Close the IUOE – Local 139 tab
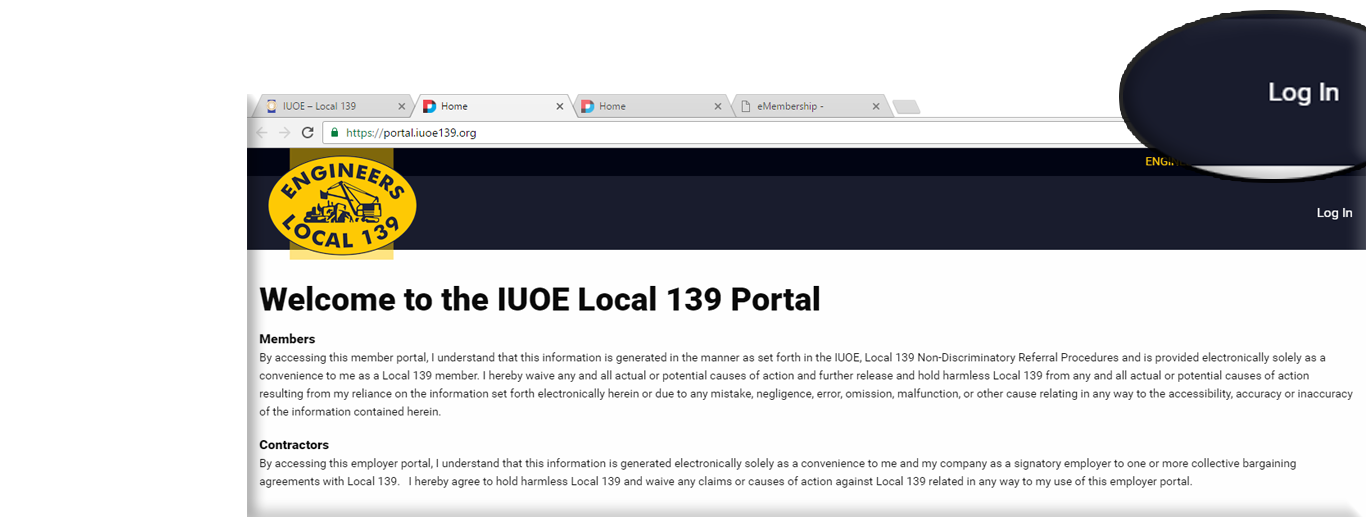The image size is (1366, 517). click(402, 106)
